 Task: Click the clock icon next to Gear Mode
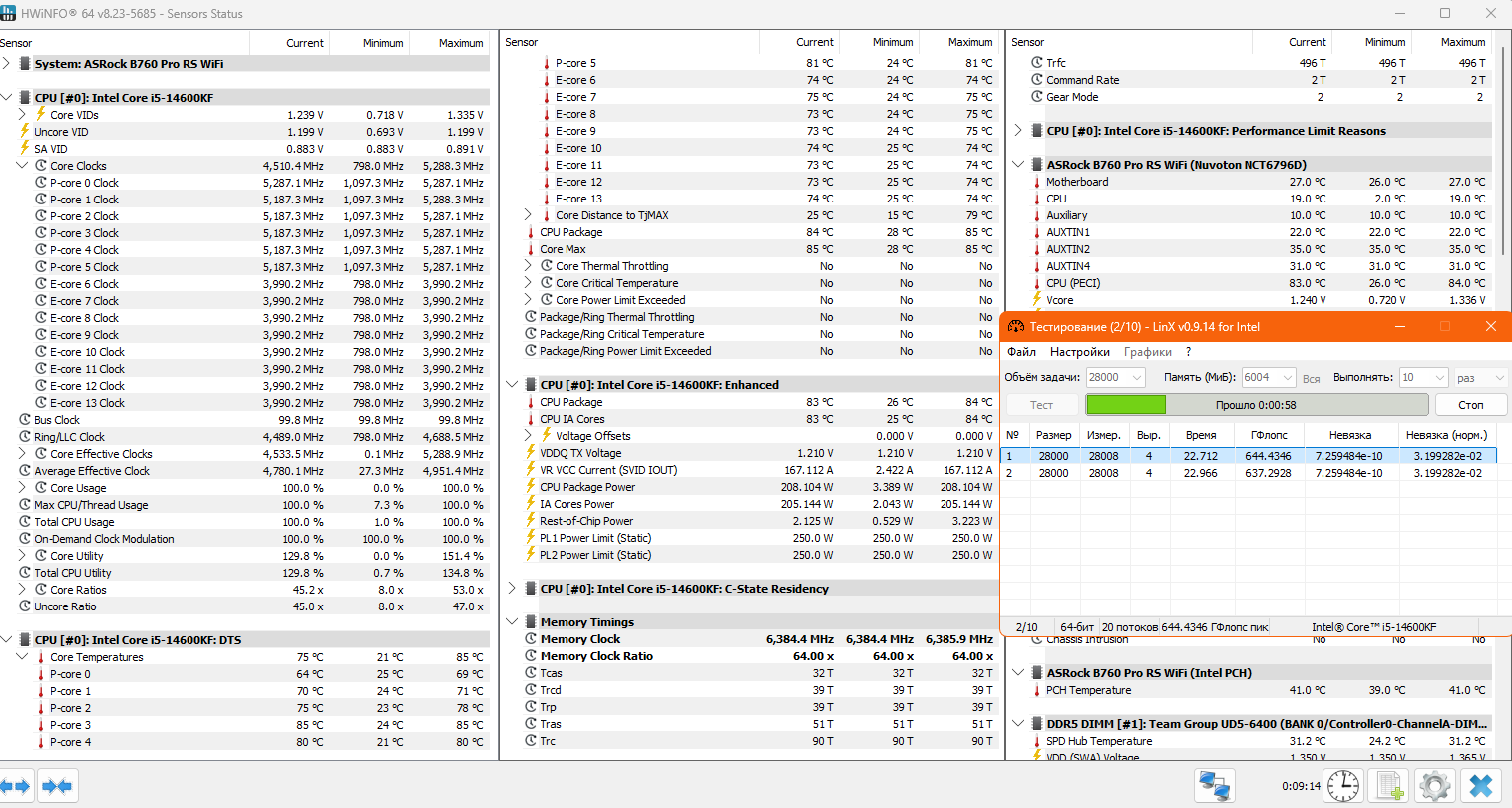1037,97
